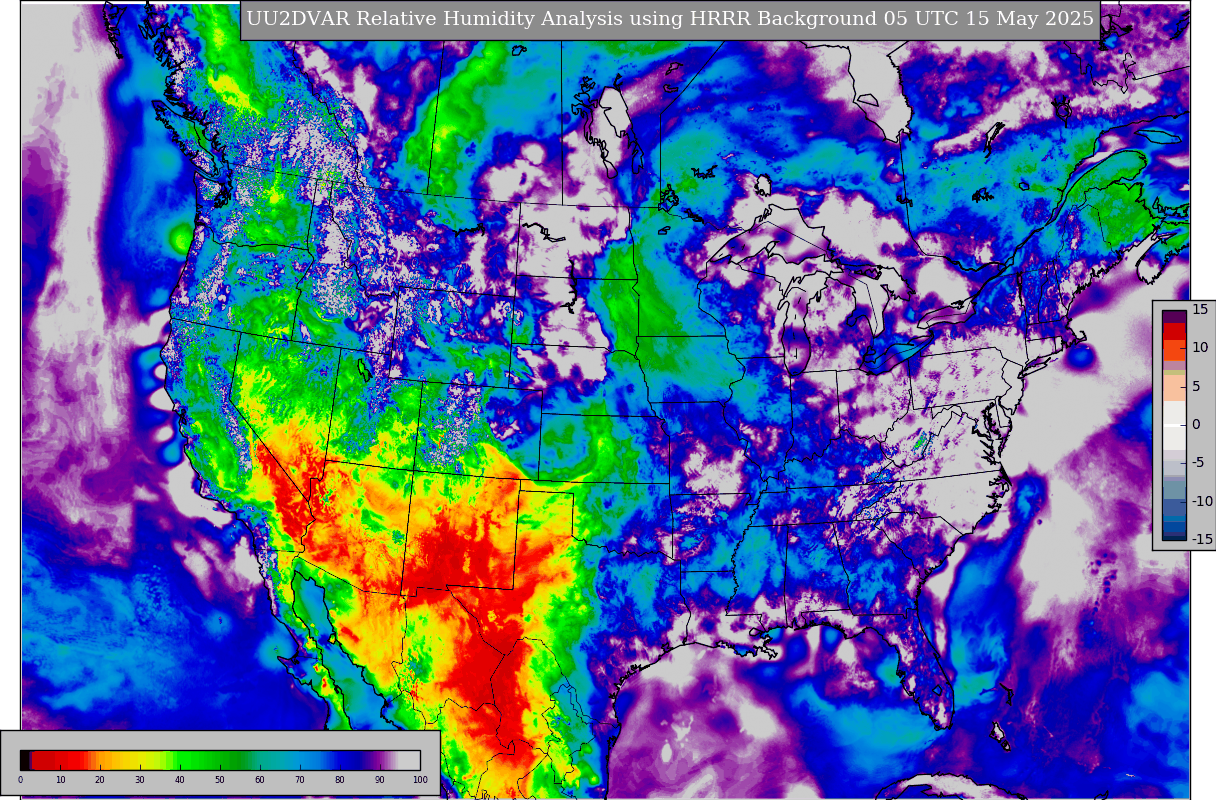Click the '20' tick label on bottom humidity colorbar
The width and height of the screenshot is (1216, 800).
(x=100, y=780)
